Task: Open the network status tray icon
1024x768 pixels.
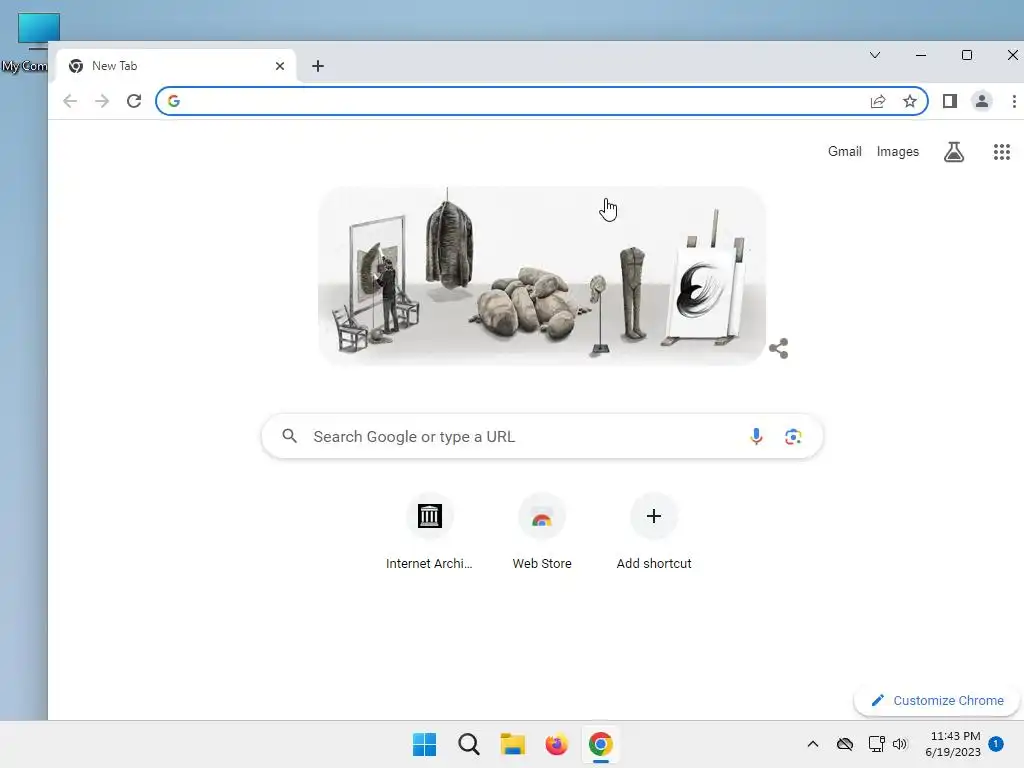Action: coord(876,744)
